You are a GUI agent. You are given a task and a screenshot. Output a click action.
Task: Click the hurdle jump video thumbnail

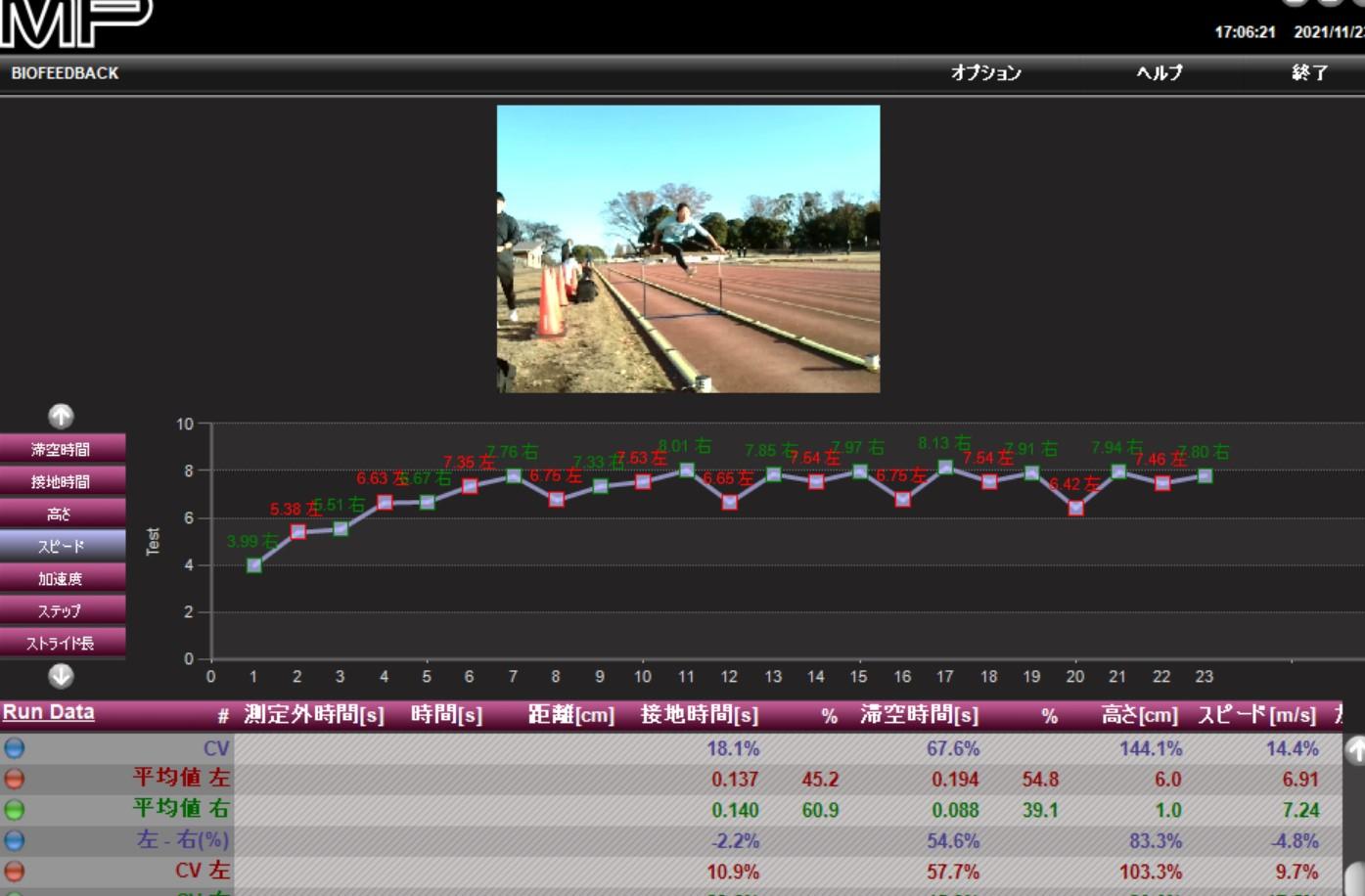pyautogui.click(x=688, y=248)
